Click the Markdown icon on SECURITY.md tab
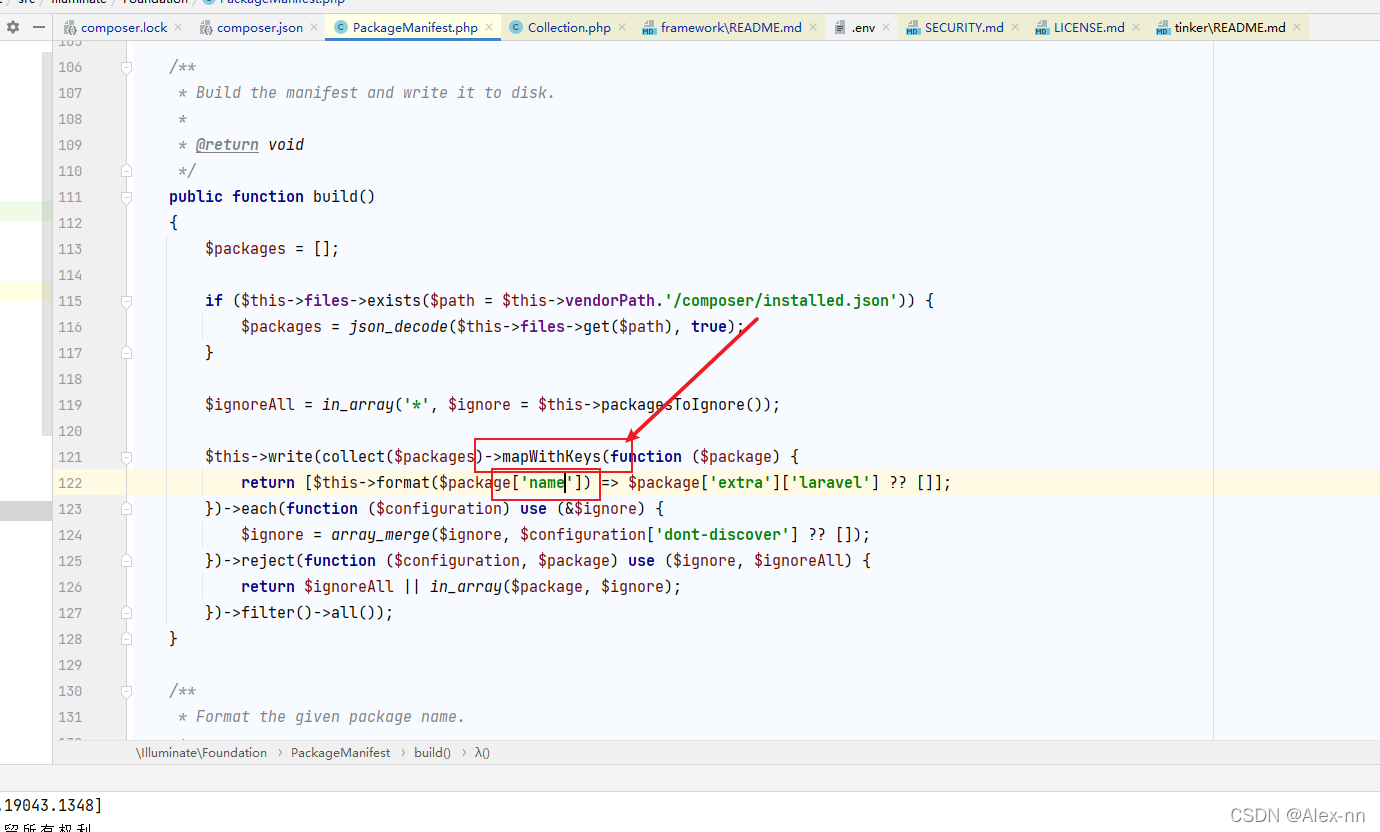1380x832 pixels. 911,28
